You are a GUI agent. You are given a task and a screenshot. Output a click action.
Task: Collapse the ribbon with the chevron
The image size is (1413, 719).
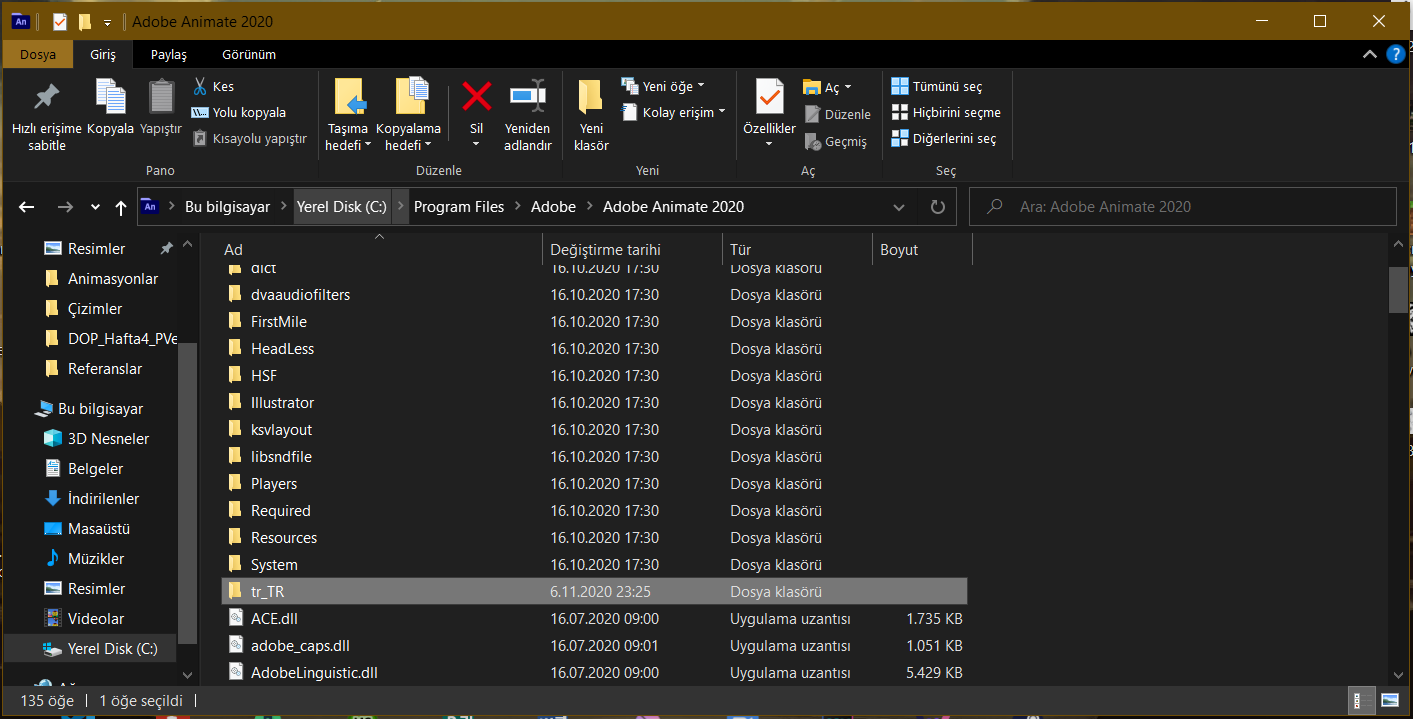tap(1369, 55)
